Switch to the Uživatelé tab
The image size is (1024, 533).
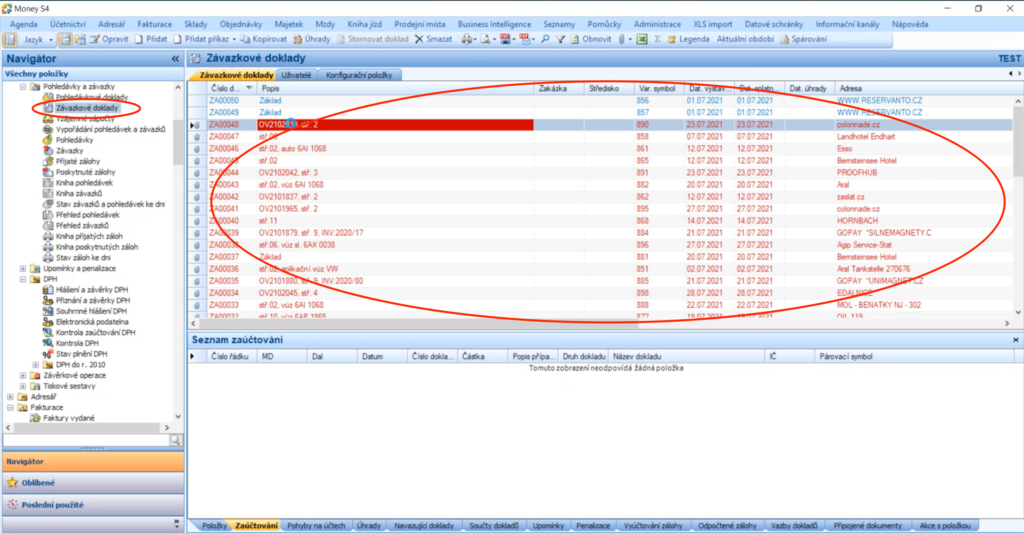[x=296, y=75]
